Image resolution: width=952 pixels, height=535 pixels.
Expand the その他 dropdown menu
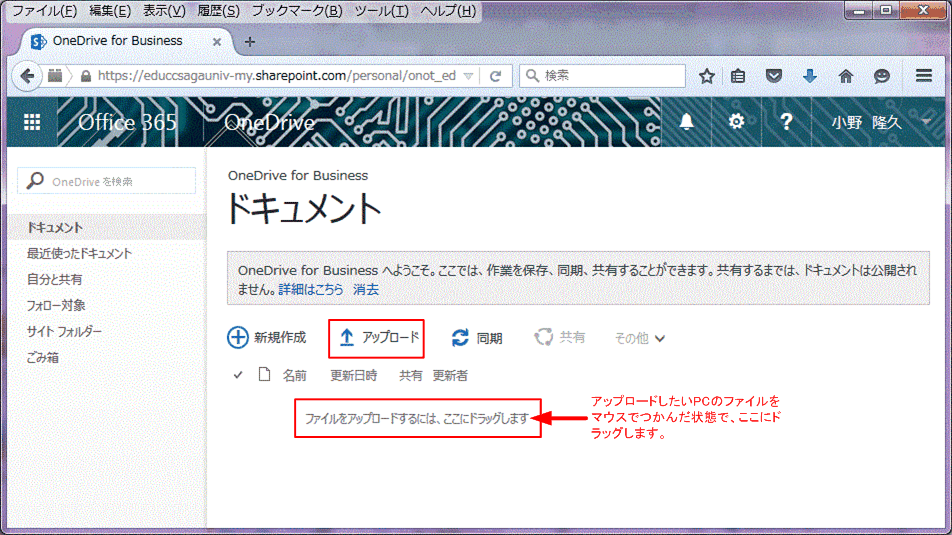[x=640, y=338]
